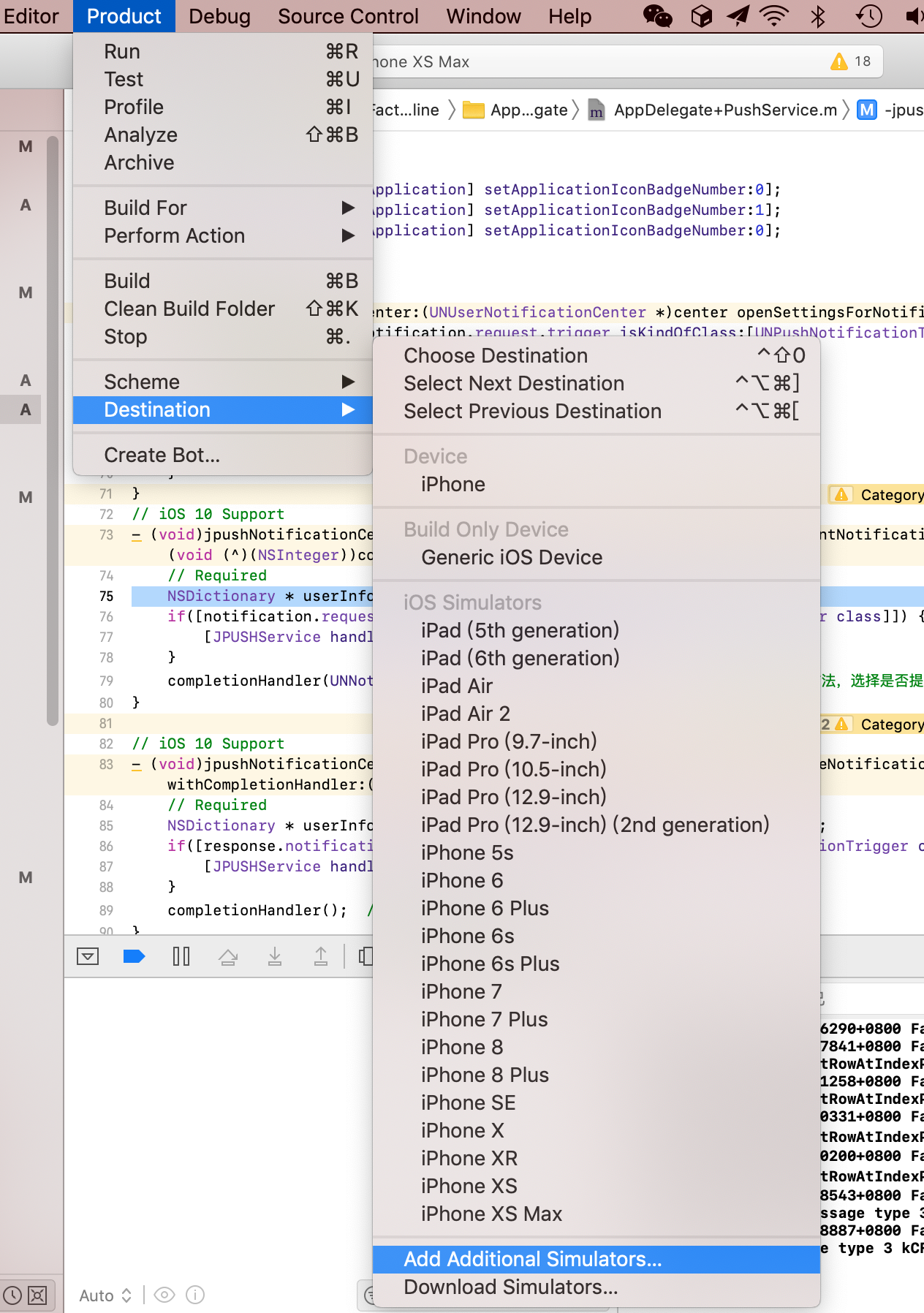Hide the debug area with the arrow button
This screenshot has width=924, height=1313.
[x=88, y=956]
